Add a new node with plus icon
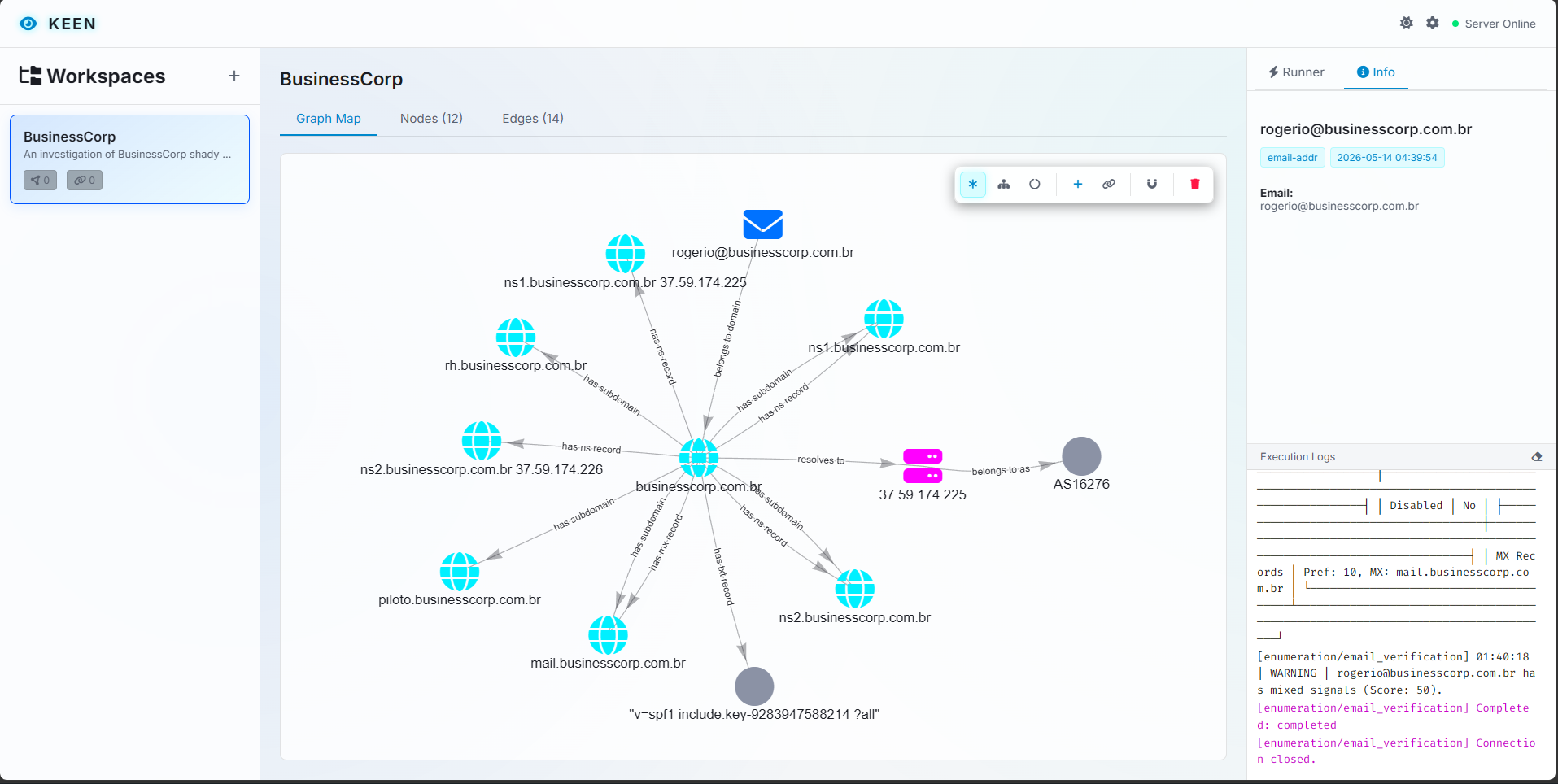 click(x=1078, y=185)
